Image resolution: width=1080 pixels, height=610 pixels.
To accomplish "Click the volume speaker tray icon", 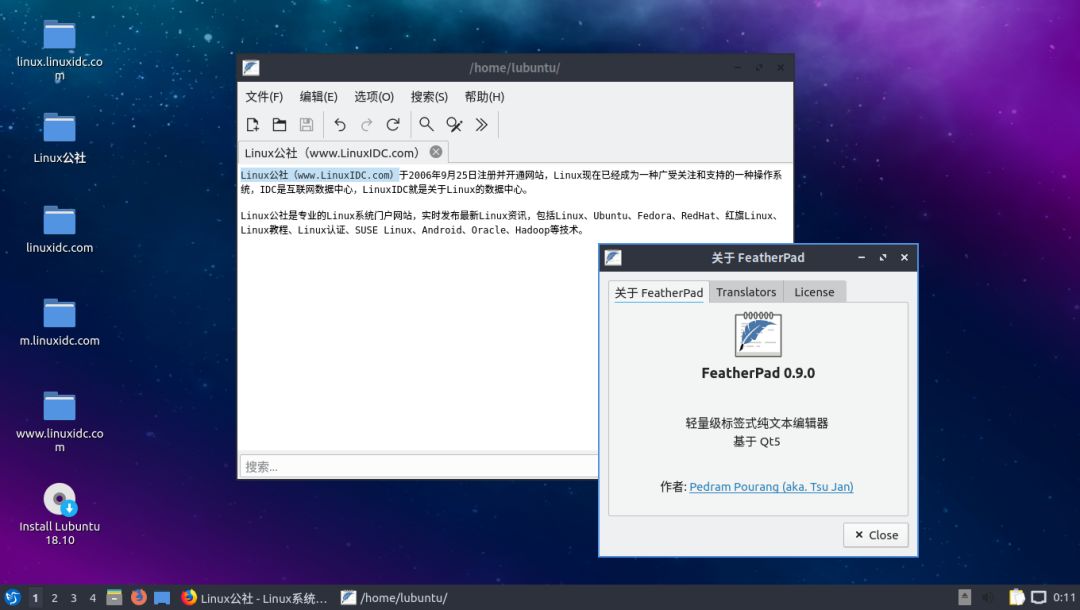I will click(988, 598).
